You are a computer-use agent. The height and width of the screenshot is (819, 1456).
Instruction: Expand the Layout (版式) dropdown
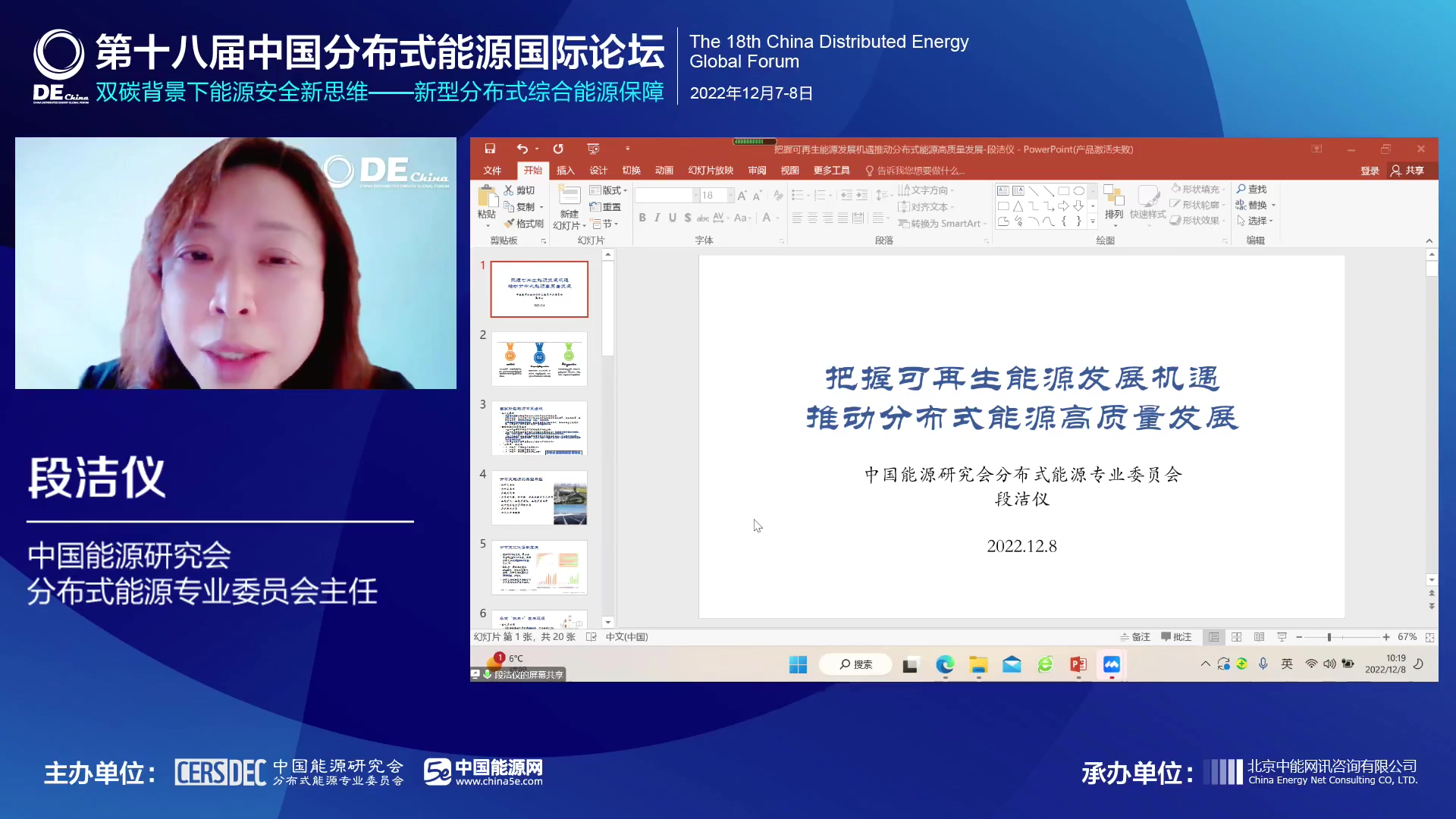(609, 190)
